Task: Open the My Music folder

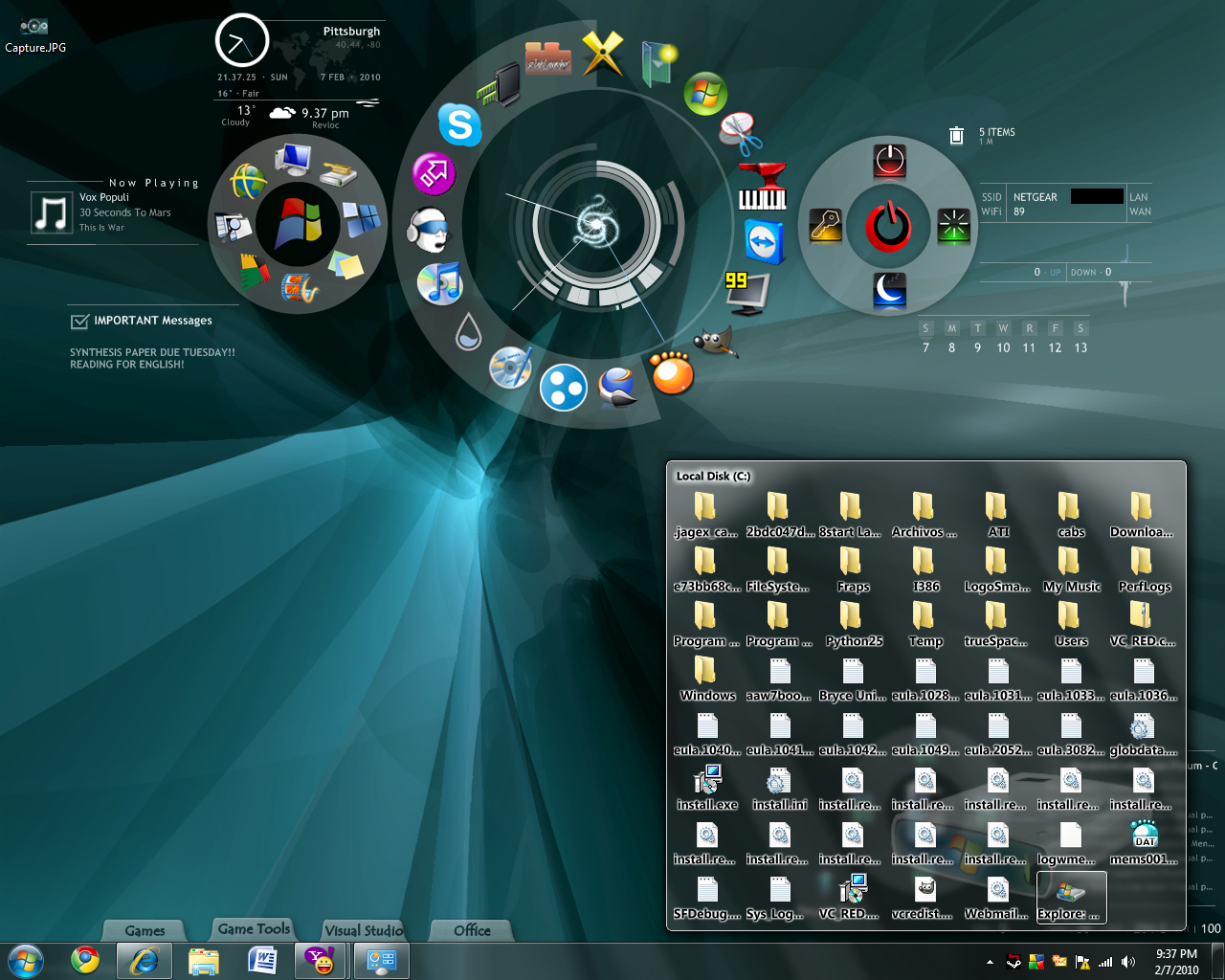Action: click(x=1071, y=569)
